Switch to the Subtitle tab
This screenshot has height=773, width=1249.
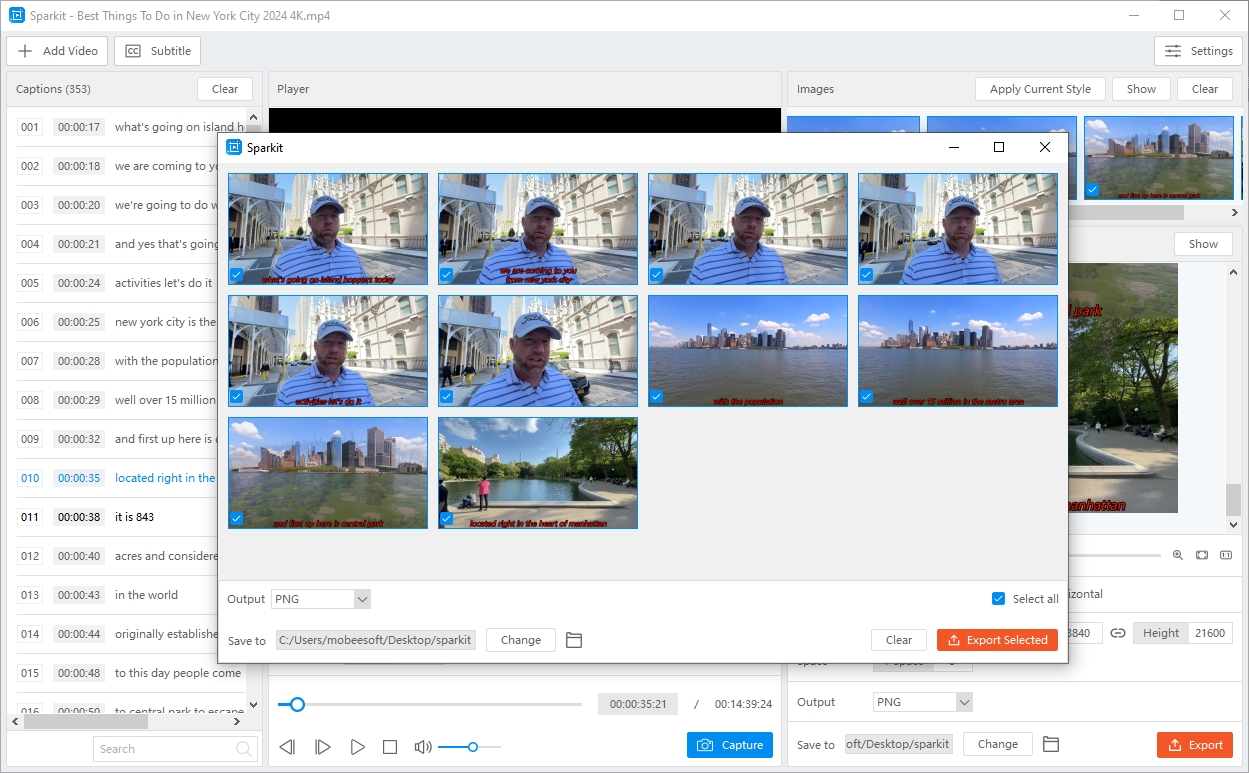coord(157,50)
